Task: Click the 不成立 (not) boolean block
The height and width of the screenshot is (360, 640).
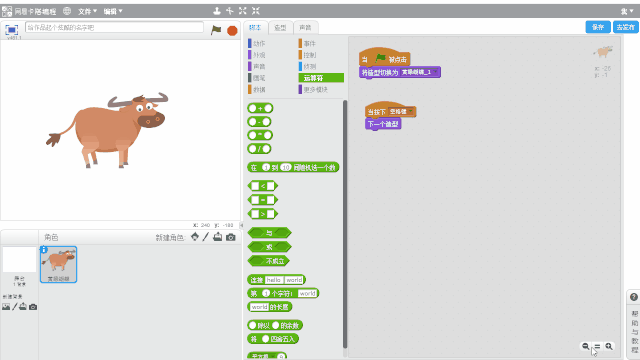Action: (269, 260)
